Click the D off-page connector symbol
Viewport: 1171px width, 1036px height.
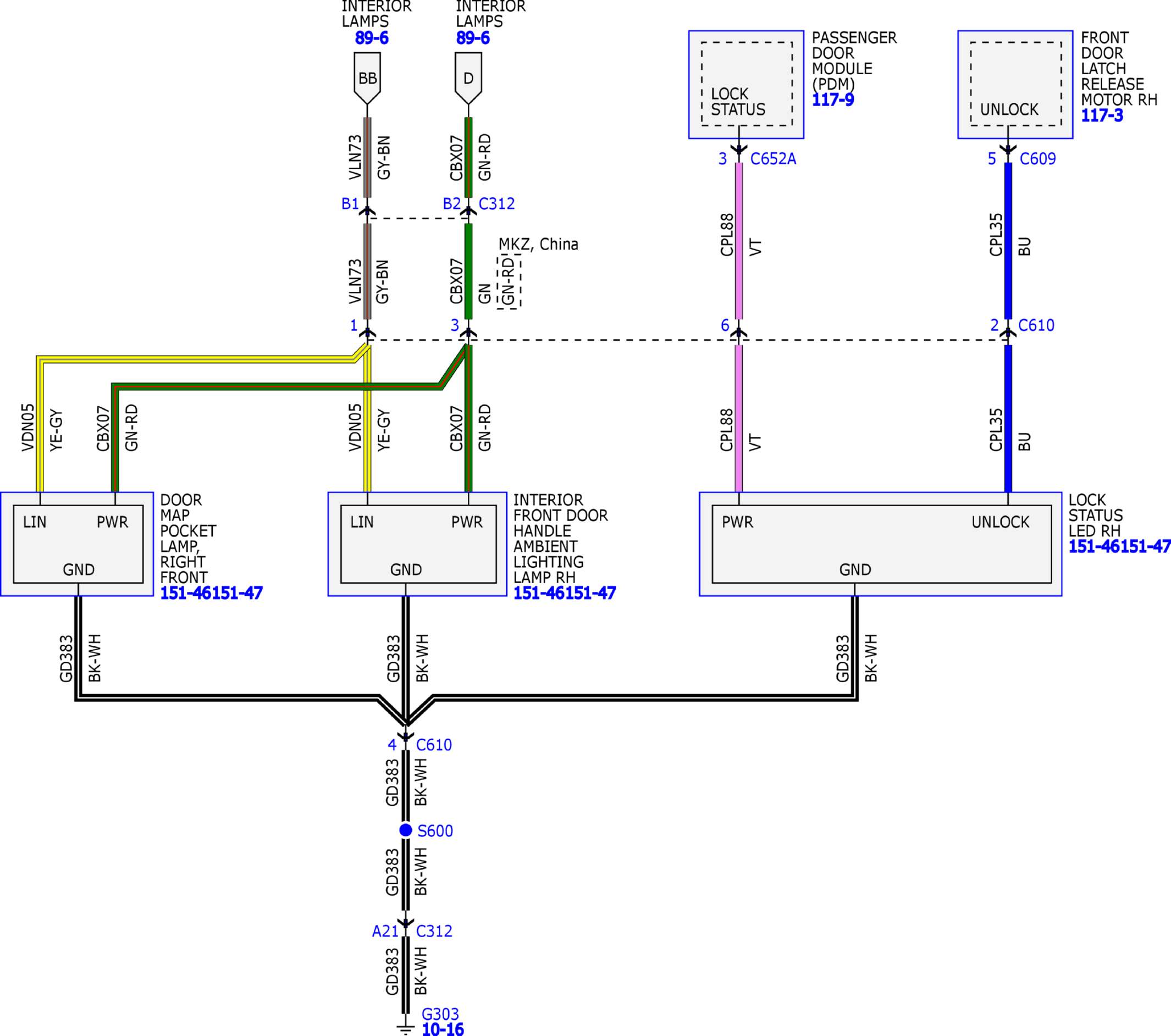[468, 78]
